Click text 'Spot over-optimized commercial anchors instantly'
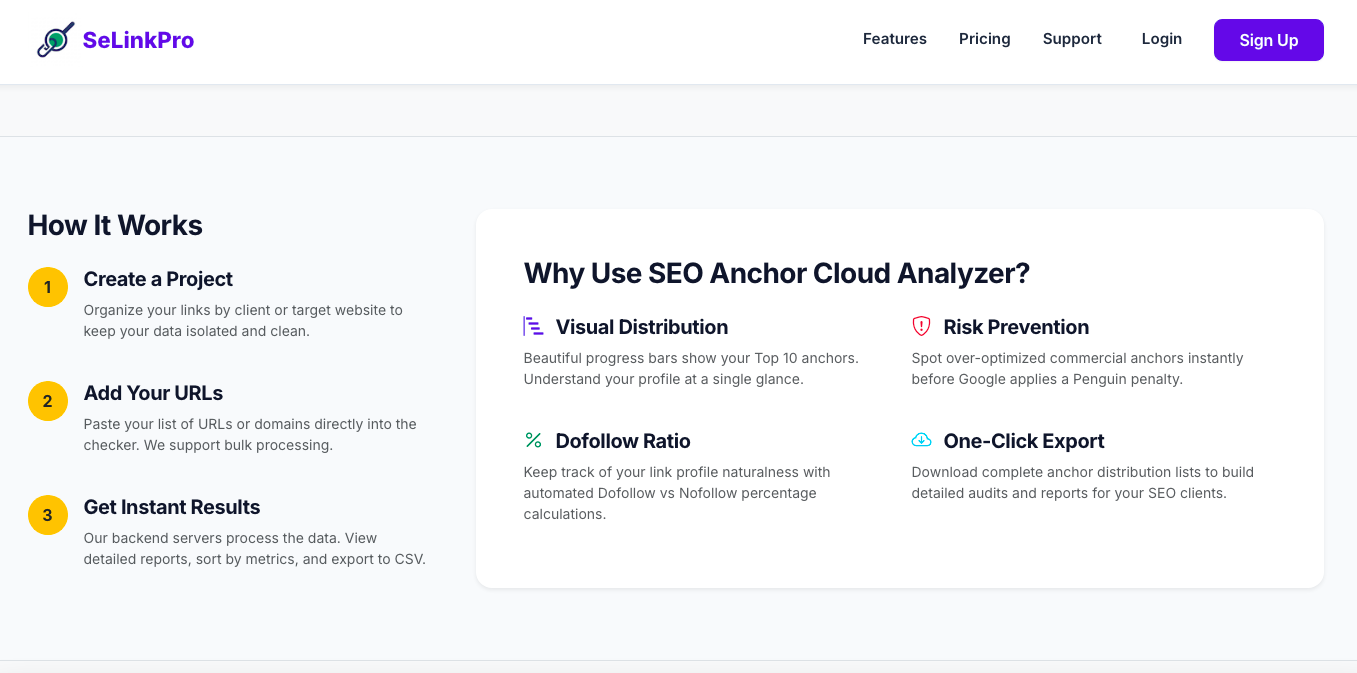Screen dimensions: 1357x673 1078,358
